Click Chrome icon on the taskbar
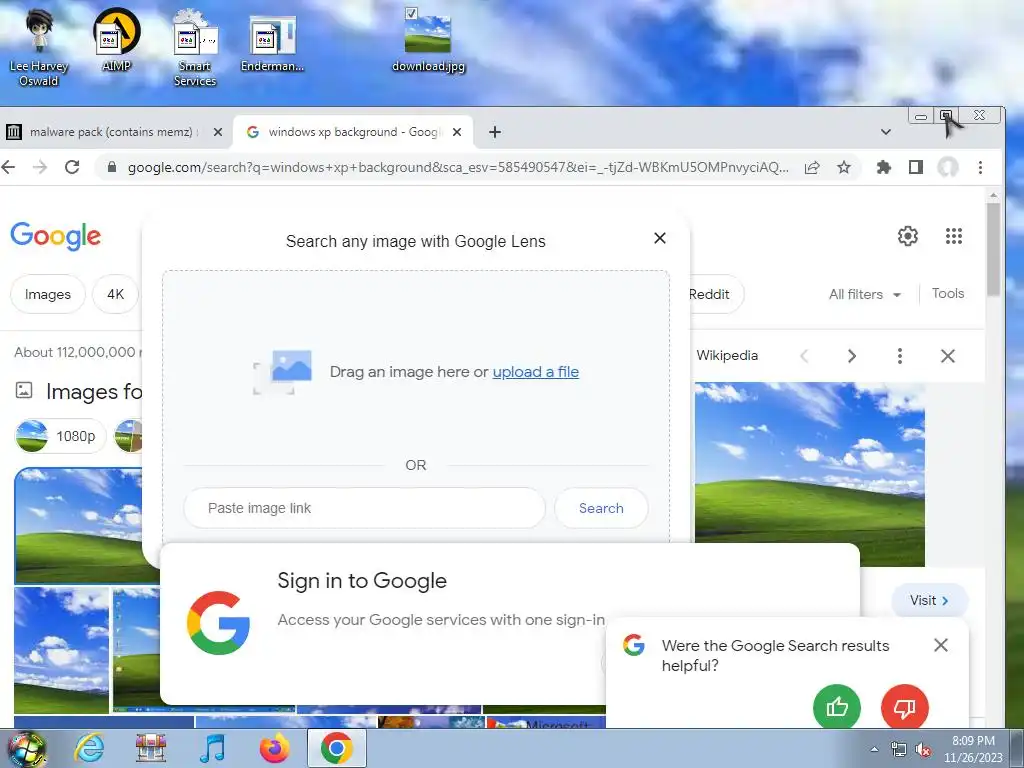 336,748
